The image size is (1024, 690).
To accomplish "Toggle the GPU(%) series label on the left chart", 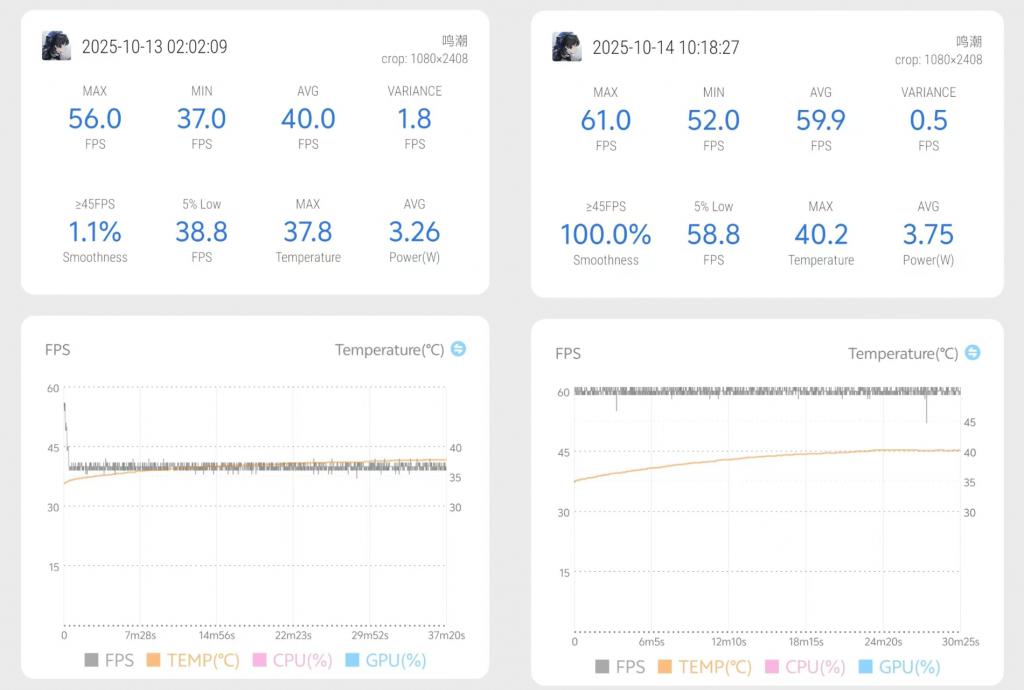I will [x=396, y=660].
